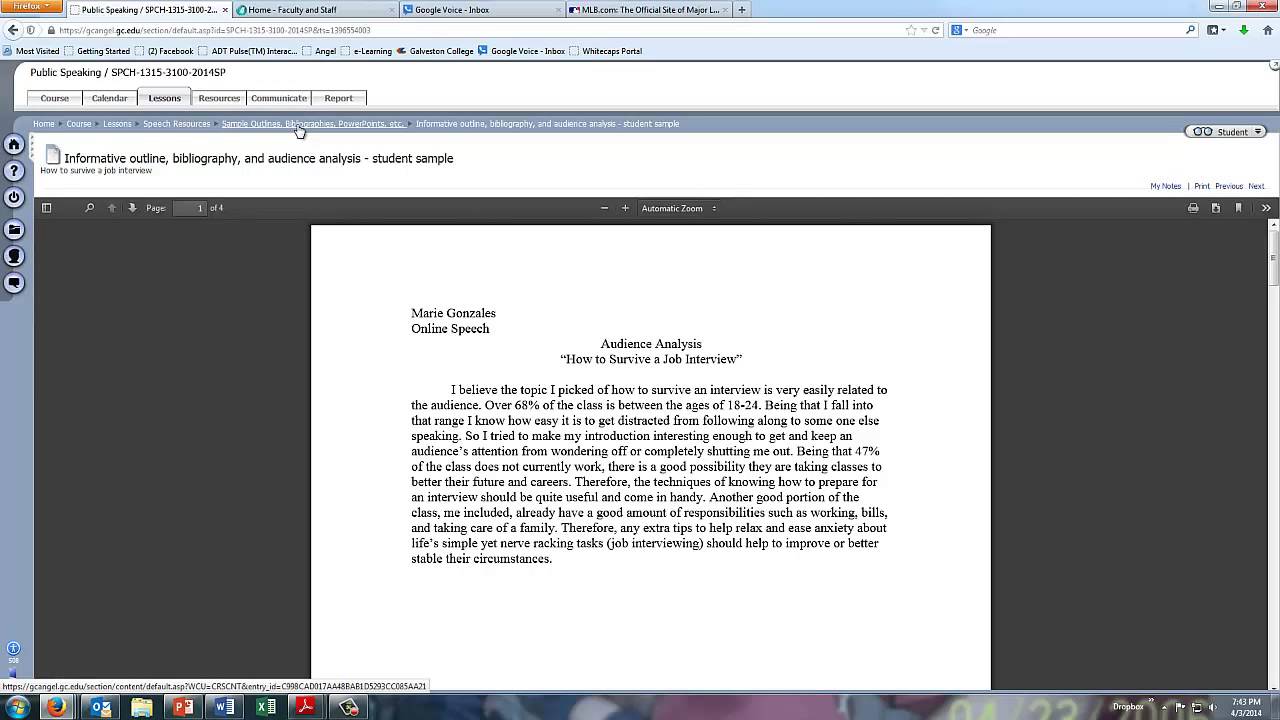Viewport: 1280px width, 720px height.
Task: Open the Report tab
Action: click(x=338, y=98)
